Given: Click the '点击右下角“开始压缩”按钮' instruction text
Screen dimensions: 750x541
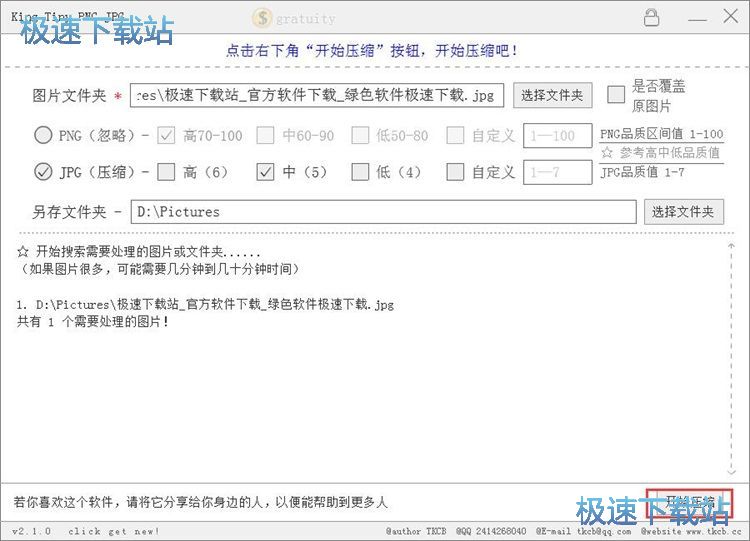Looking at the screenshot, I should click(372, 50).
